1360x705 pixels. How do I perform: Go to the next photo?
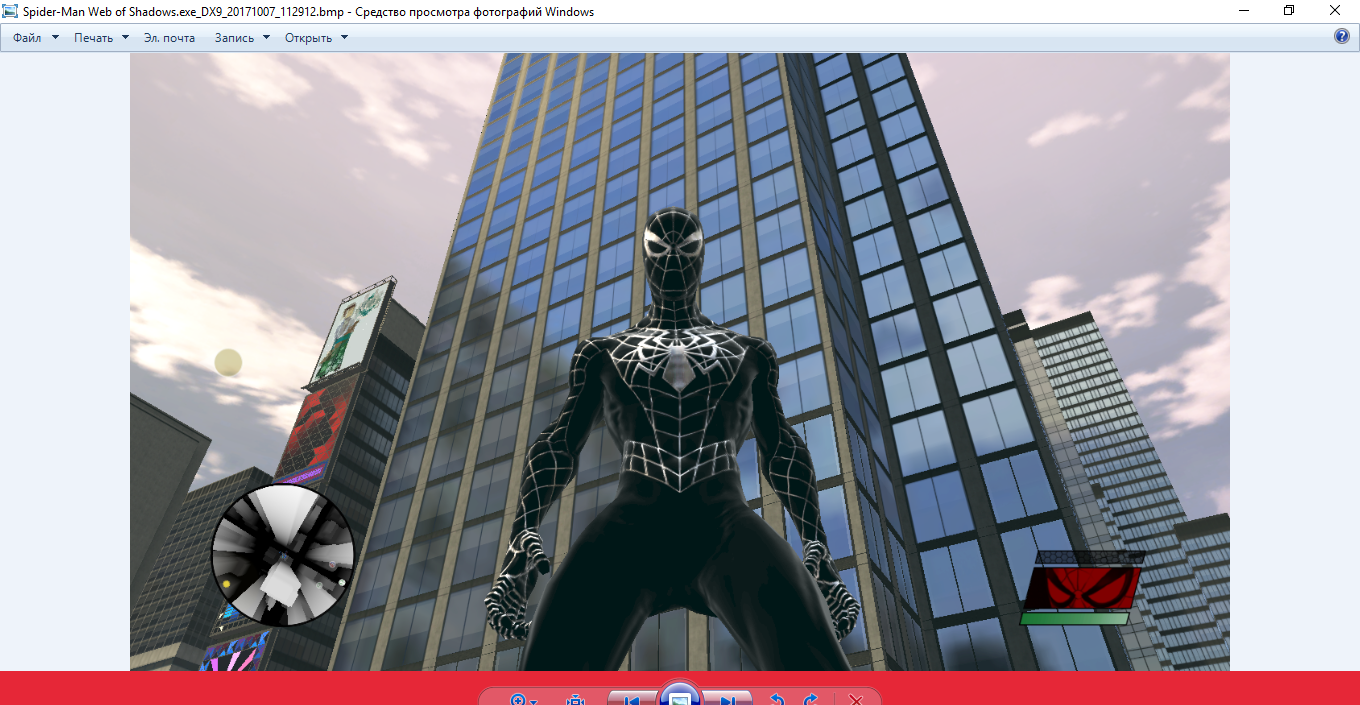click(729, 699)
